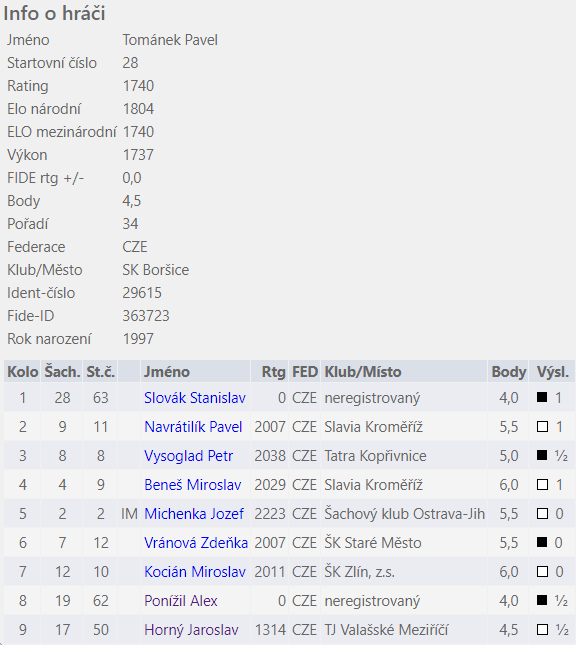Click black piece icon in round 6

click(542, 542)
